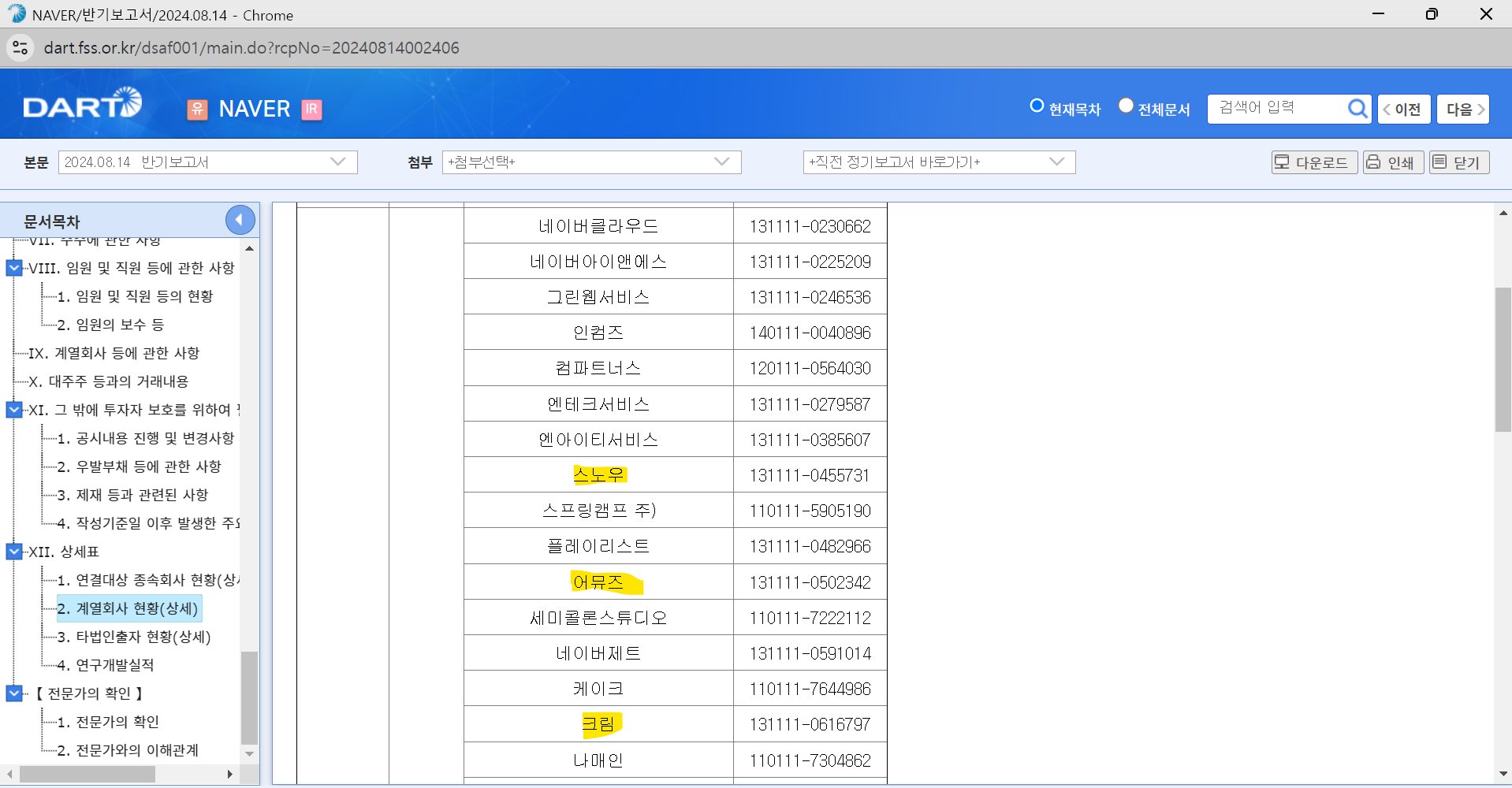Click the document vertical scrollbar thumb
This screenshot has height=788, width=1512.
(x=1503, y=359)
